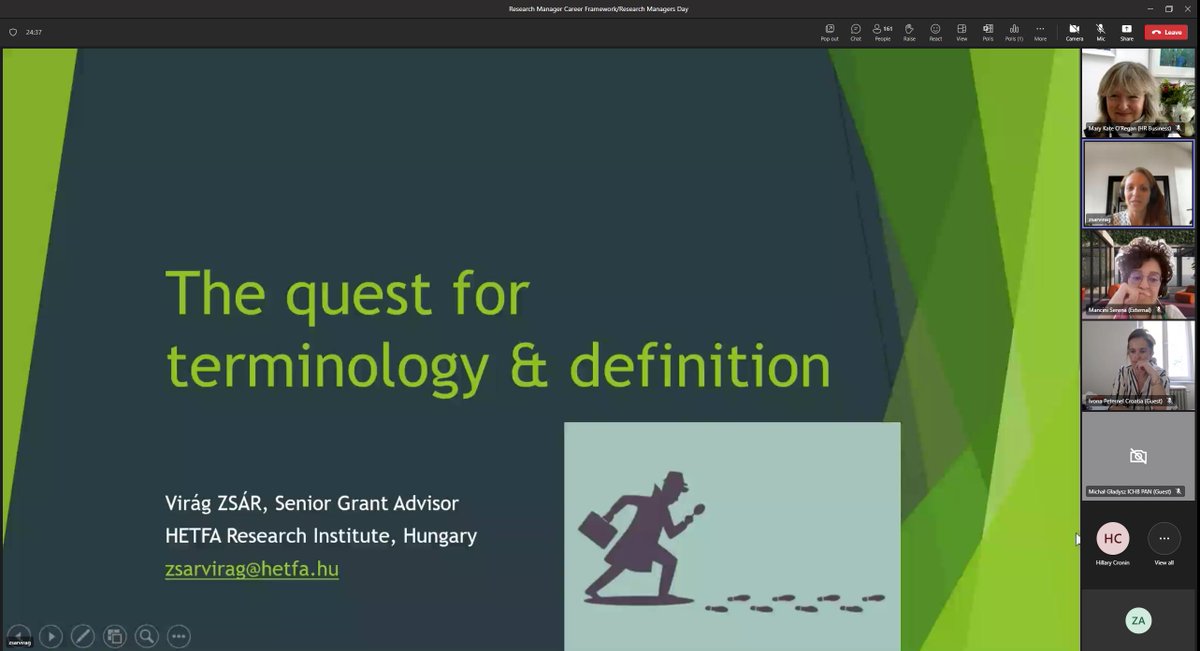Open the see-all-slides grid view
1200x651 pixels.
point(115,636)
